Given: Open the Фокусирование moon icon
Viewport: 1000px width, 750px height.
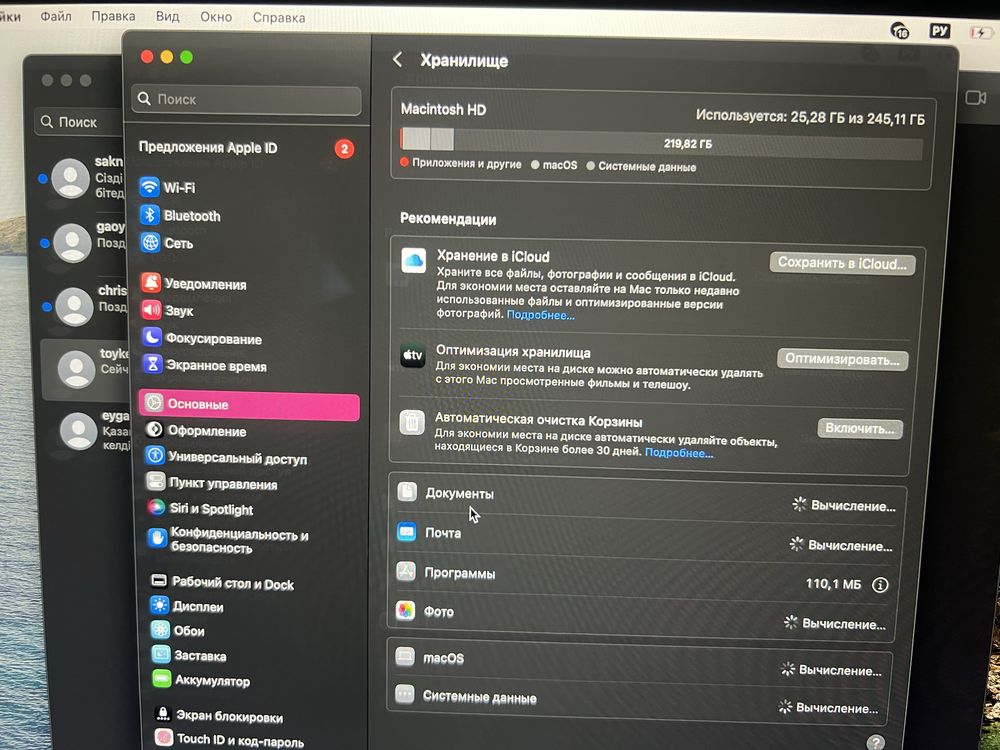Looking at the screenshot, I should click(x=152, y=337).
